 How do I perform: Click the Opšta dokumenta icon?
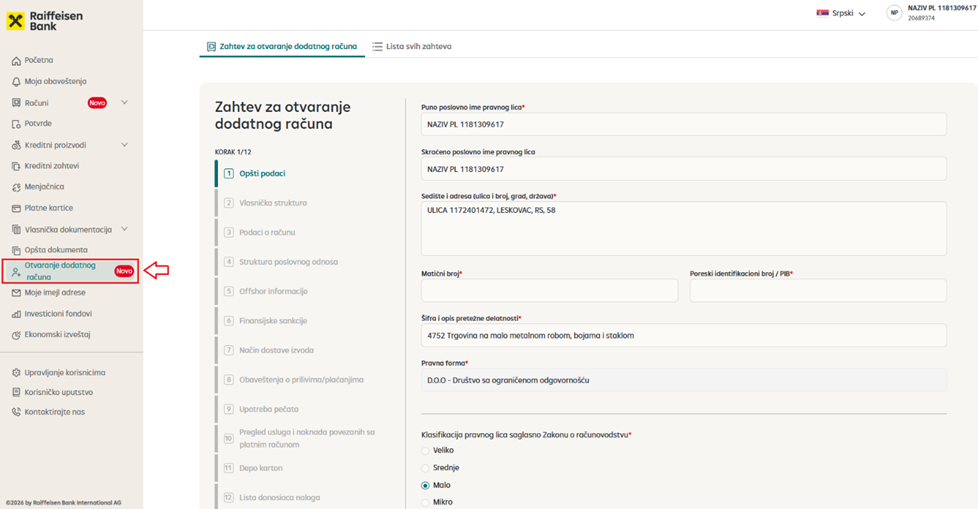point(16,250)
